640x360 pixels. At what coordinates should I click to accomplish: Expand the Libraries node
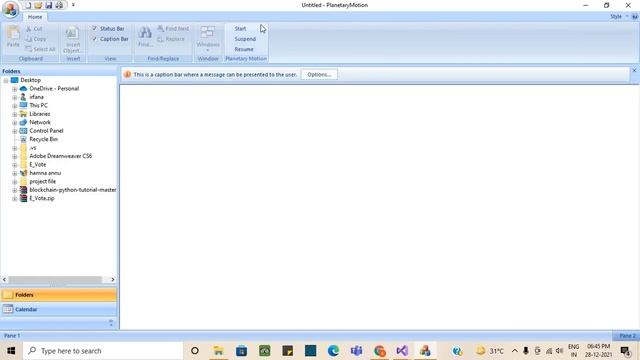pos(15,114)
